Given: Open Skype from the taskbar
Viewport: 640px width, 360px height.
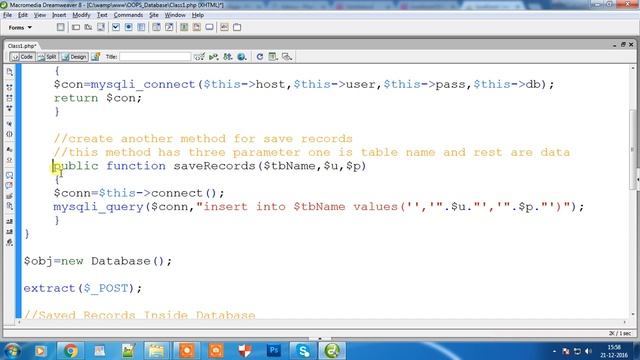Looking at the screenshot, I should 303,351.
